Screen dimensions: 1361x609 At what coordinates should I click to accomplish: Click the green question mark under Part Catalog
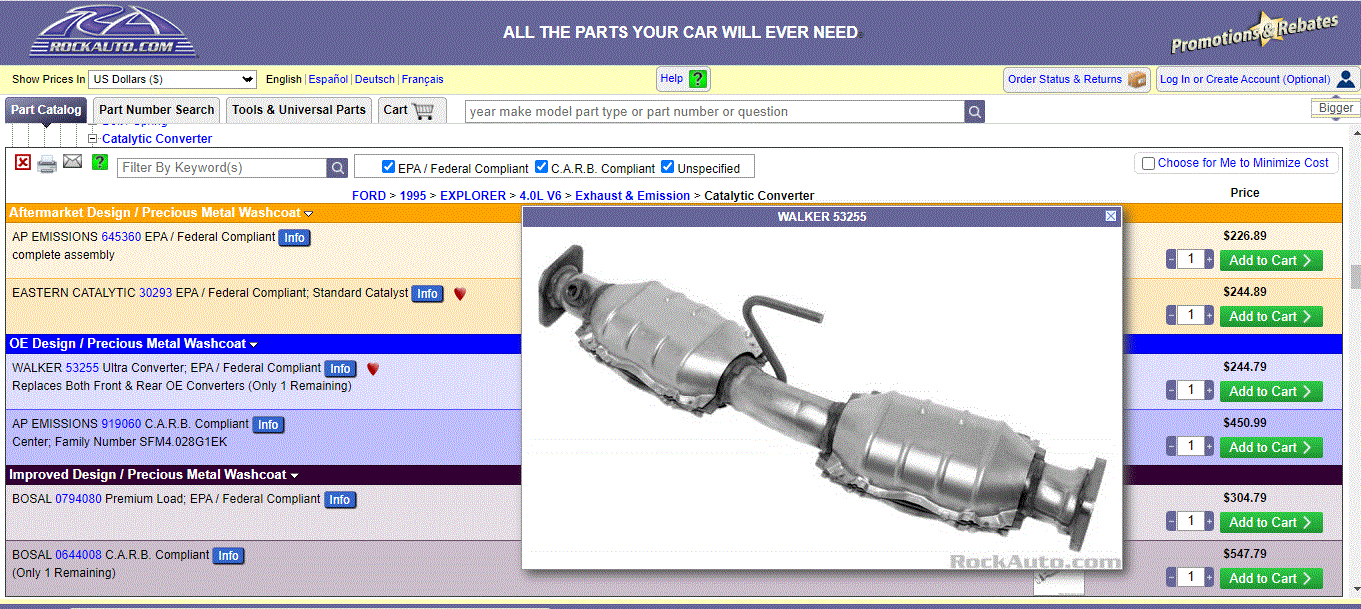pyautogui.click(x=99, y=162)
